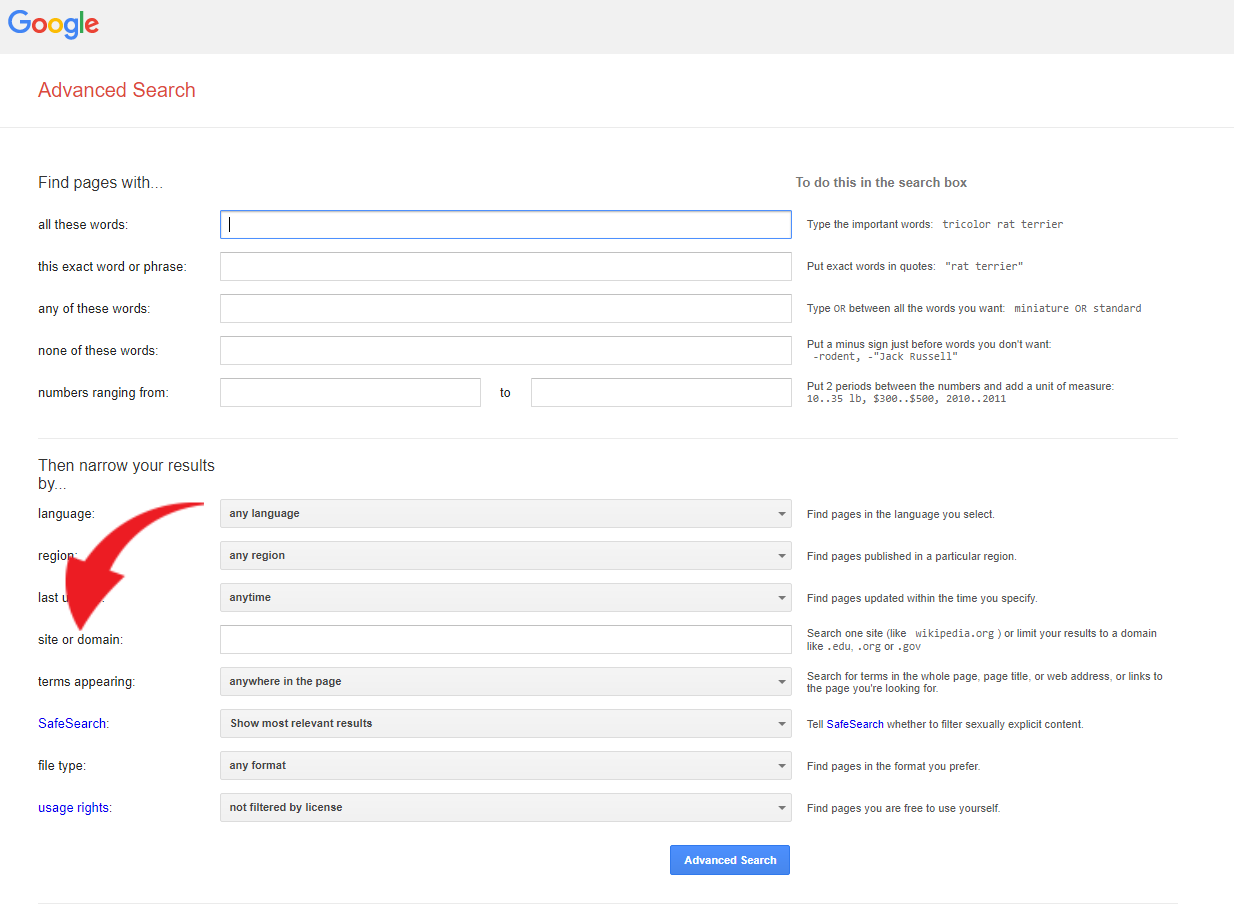The image size is (1234, 917).
Task: Click the 'numbers ranging from:' label
Action: point(103,392)
